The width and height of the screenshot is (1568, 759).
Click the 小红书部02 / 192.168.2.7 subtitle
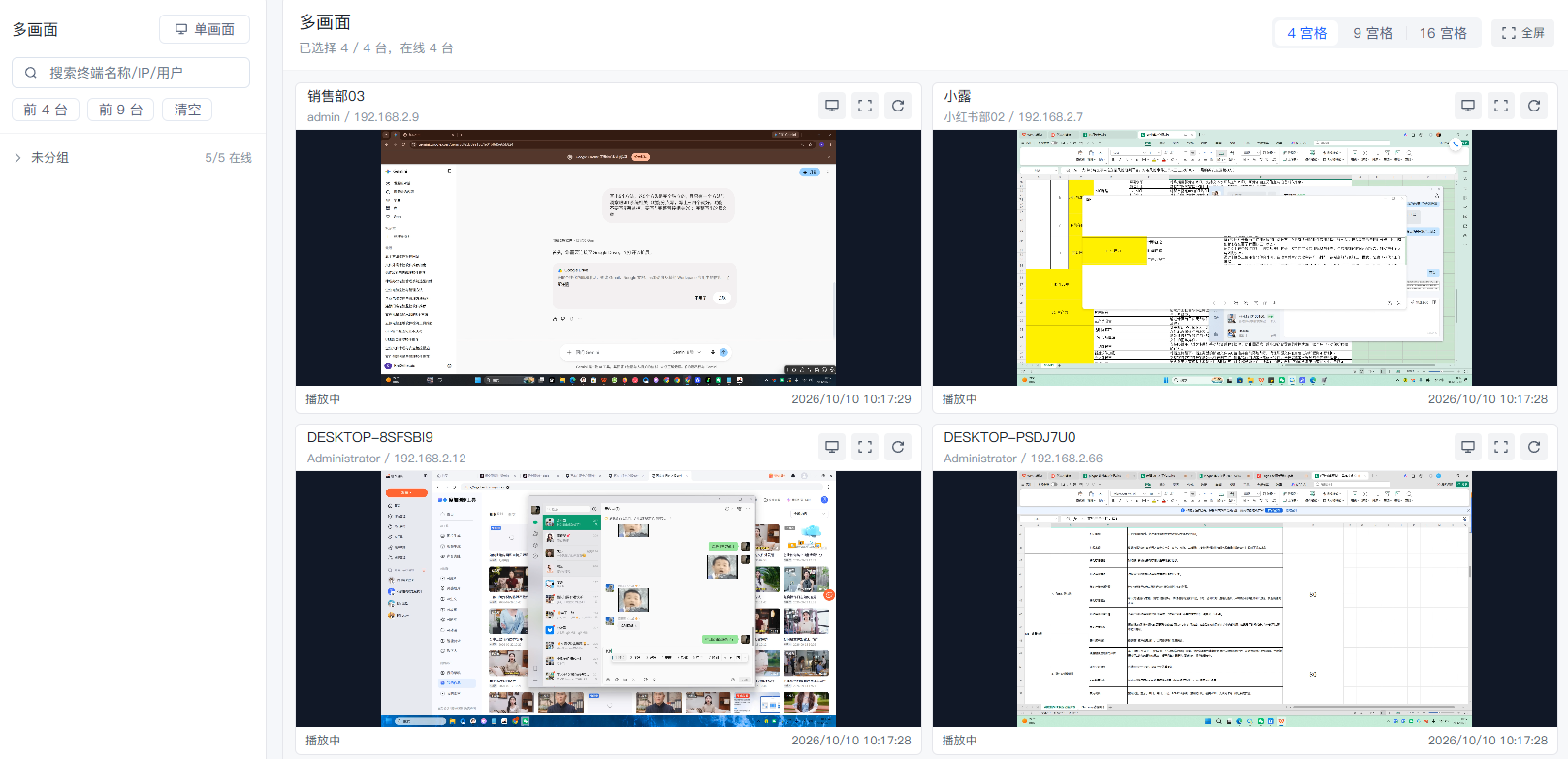click(1013, 117)
